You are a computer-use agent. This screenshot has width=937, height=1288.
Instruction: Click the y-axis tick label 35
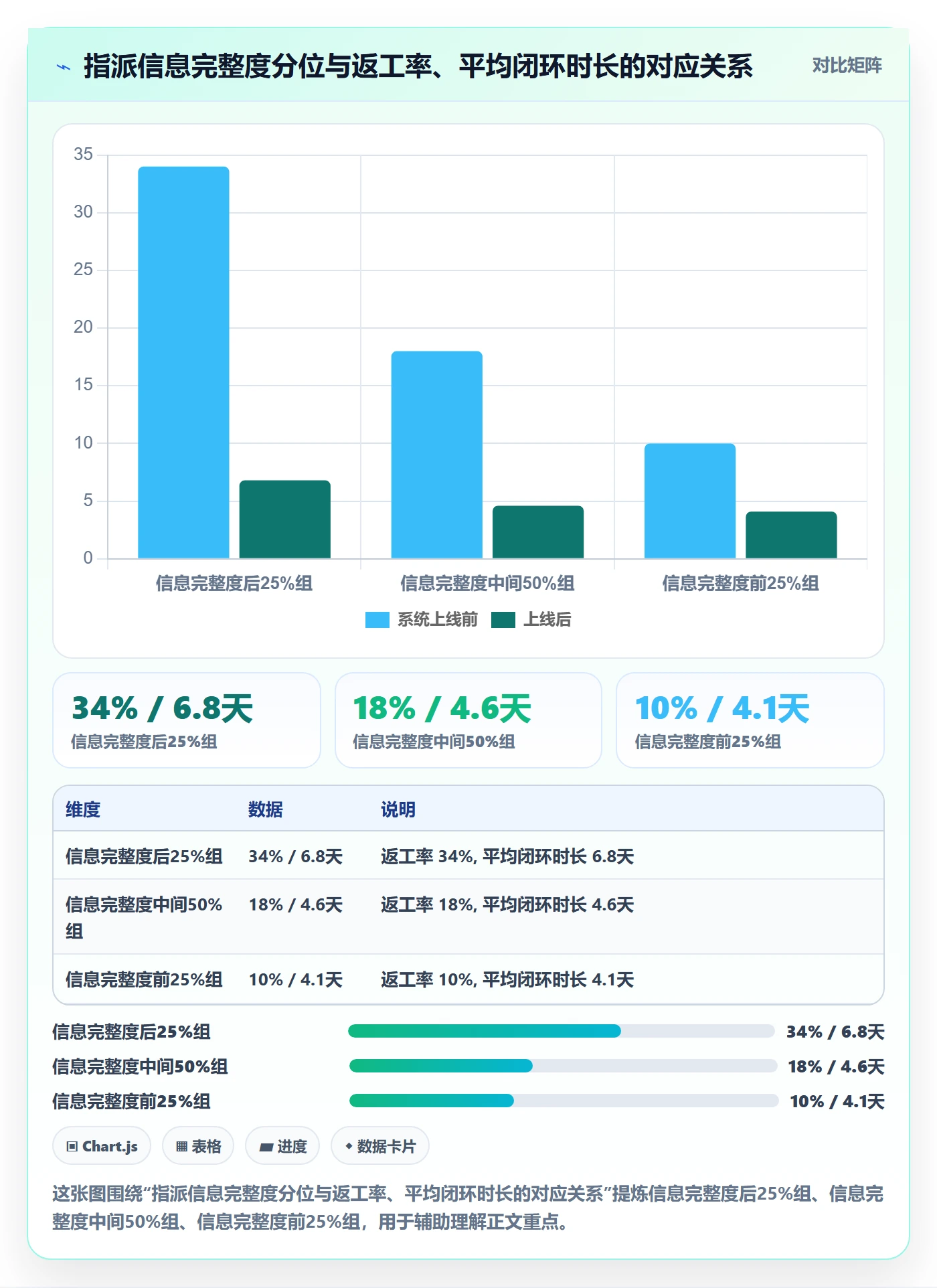(x=84, y=155)
